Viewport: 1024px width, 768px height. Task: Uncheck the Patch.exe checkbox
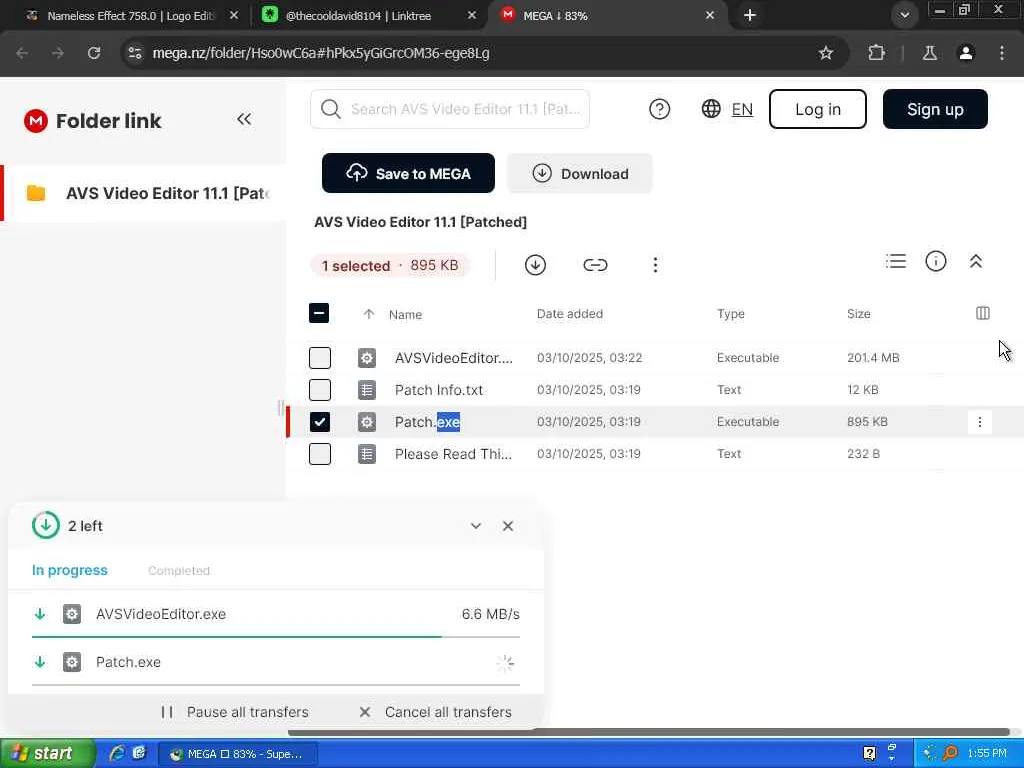tap(320, 422)
